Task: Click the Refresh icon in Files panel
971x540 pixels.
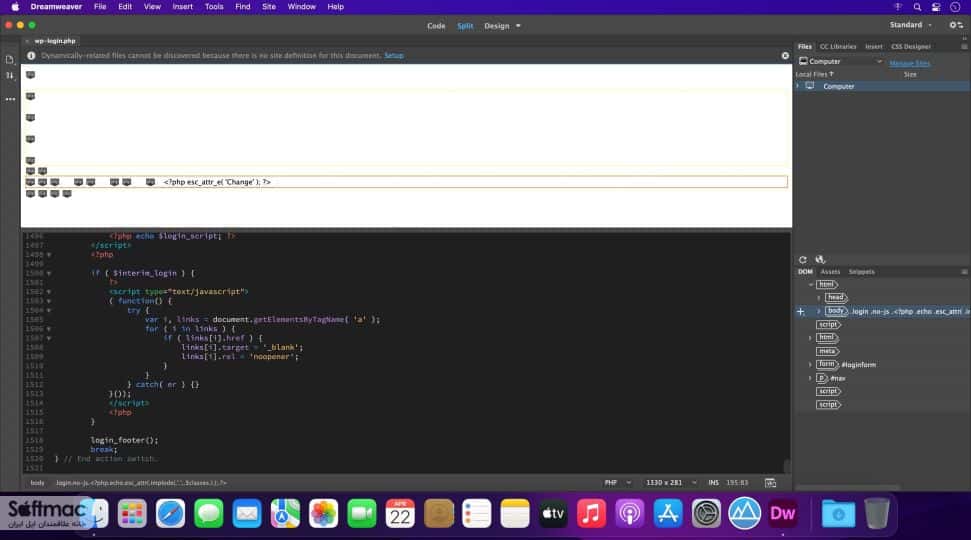Action: (x=803, y=259)
